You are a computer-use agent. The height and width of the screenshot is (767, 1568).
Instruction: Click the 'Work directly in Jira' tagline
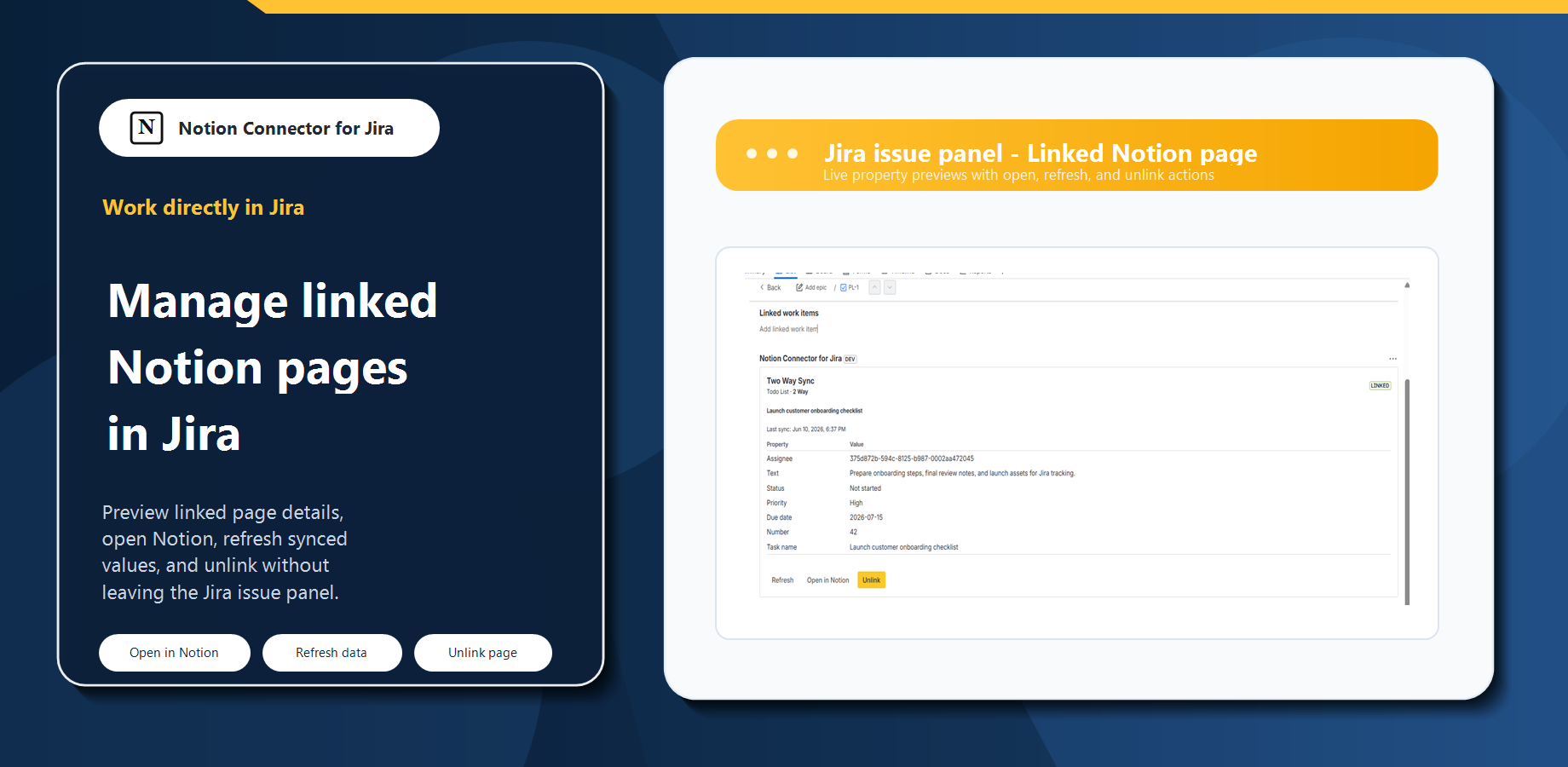pyautogui.click(x=203, y=207)
